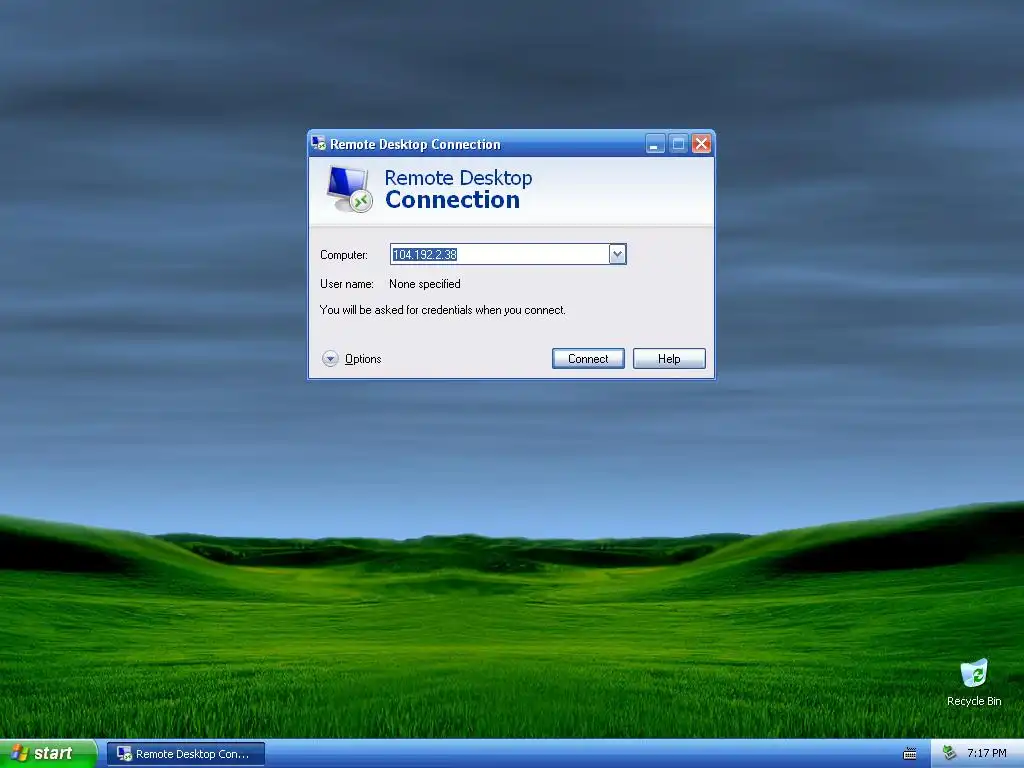Click the Remote Desktop monitor logo
This screenshot has height=768, width=1024.
pyautogui.click(x=349, y=189)
